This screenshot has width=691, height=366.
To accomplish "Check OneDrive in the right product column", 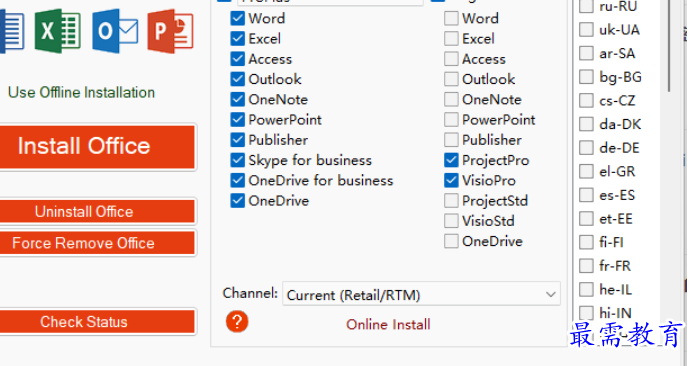I will [x=451, y=241].
